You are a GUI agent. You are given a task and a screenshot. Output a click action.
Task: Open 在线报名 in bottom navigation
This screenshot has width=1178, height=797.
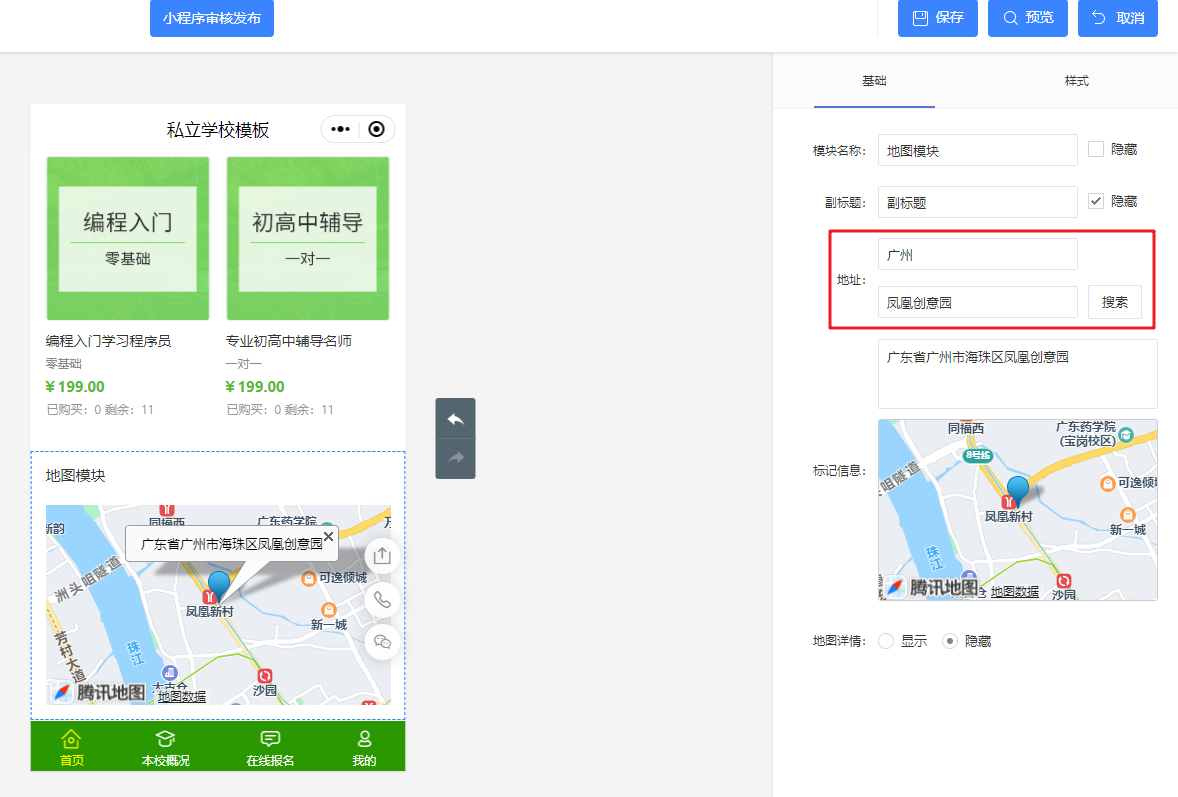click(270, 747)
